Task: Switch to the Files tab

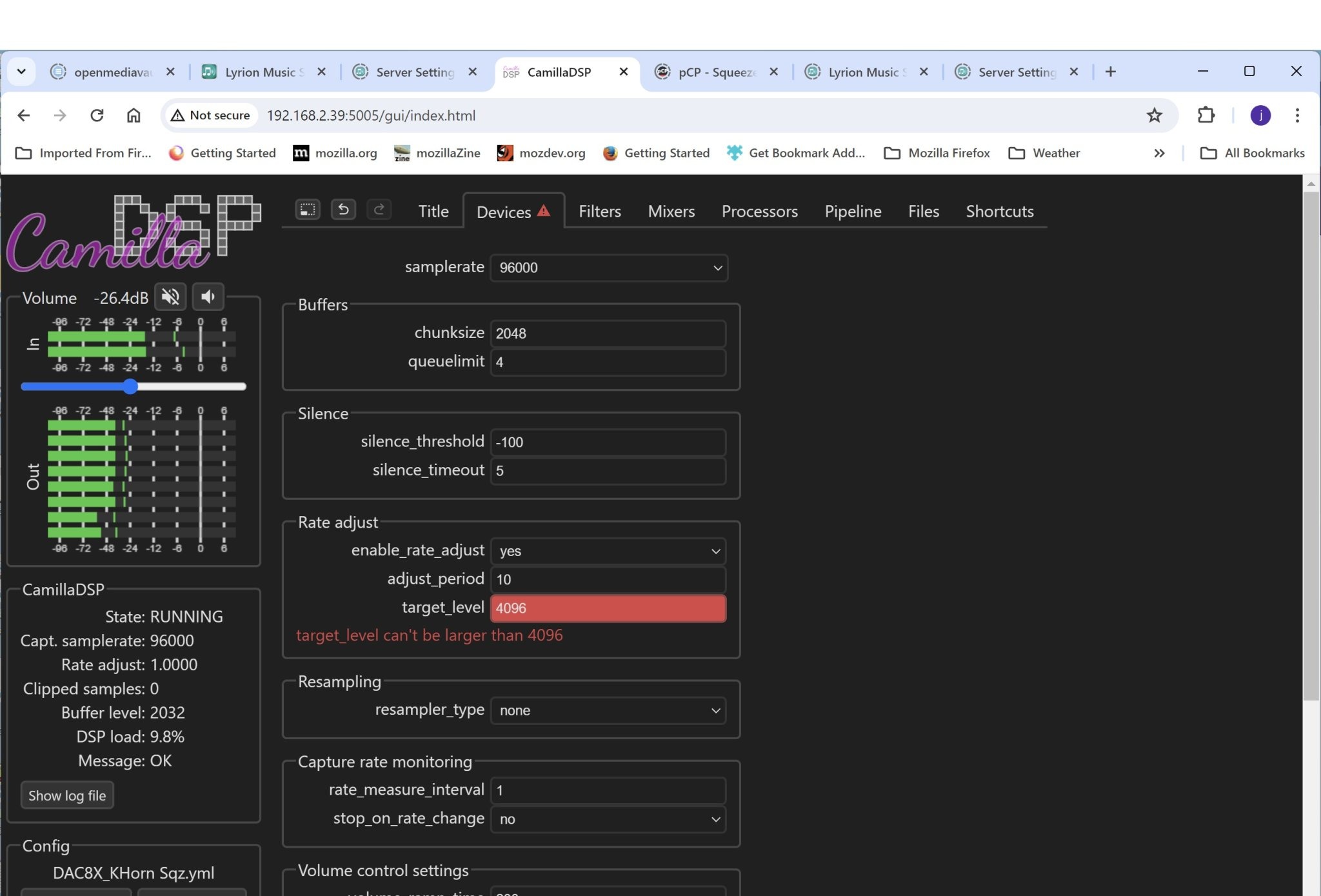Action: (x=924, y=212)
